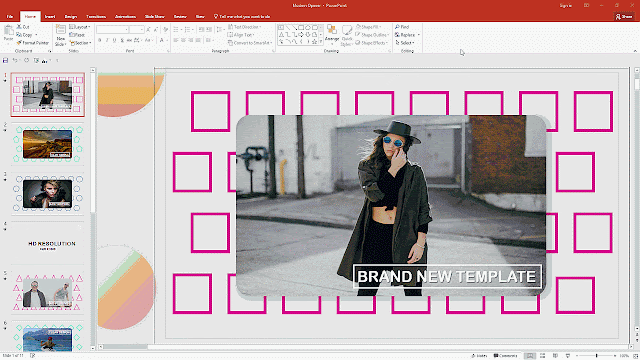Click Convert to SmartArt
640x360 pixels.
(x=249, y=42)
